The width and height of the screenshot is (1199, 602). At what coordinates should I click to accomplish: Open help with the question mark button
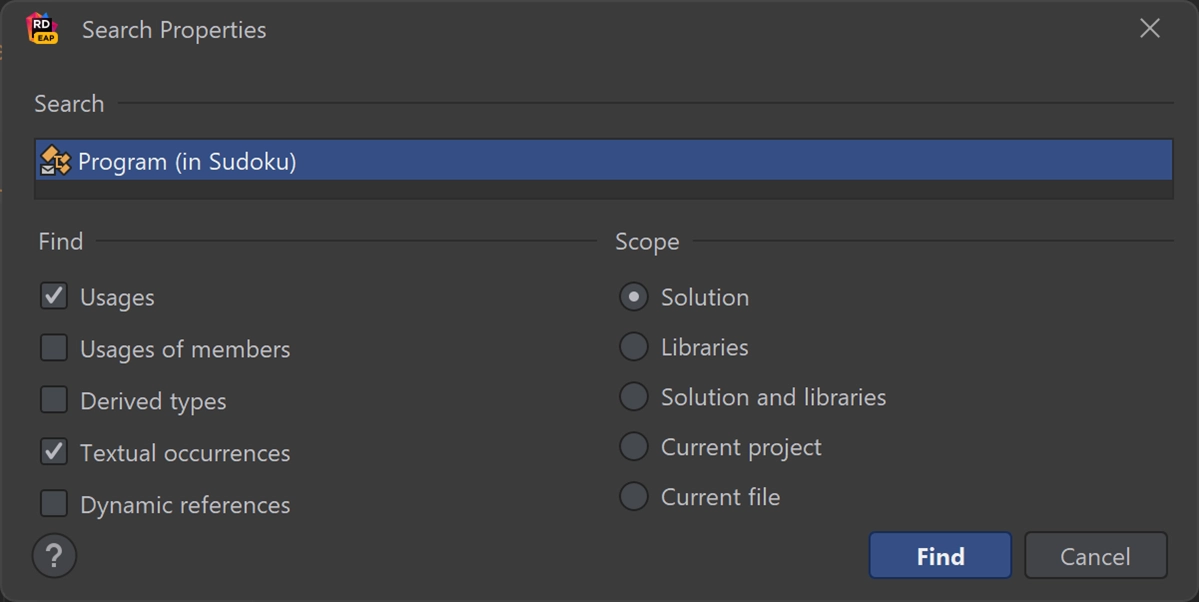click(54, 555)
